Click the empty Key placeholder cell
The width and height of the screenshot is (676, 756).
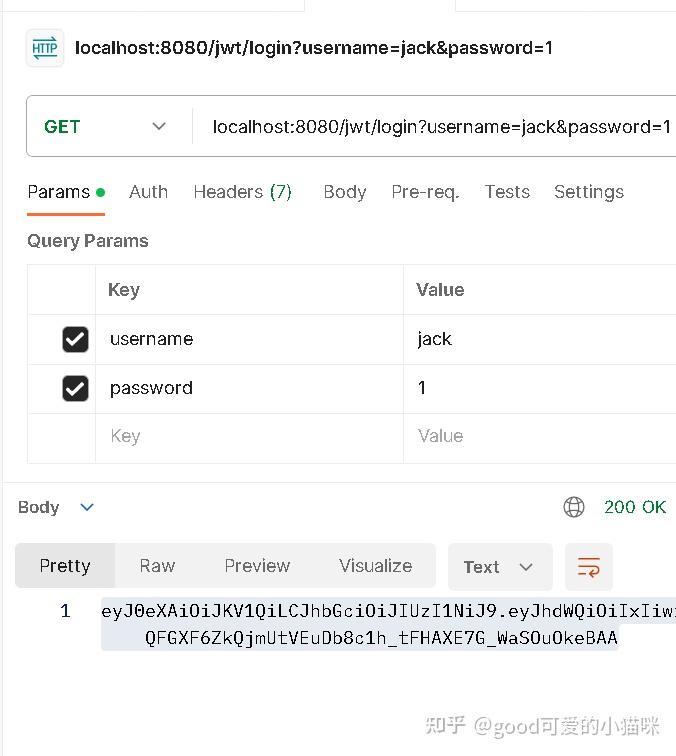250,437
